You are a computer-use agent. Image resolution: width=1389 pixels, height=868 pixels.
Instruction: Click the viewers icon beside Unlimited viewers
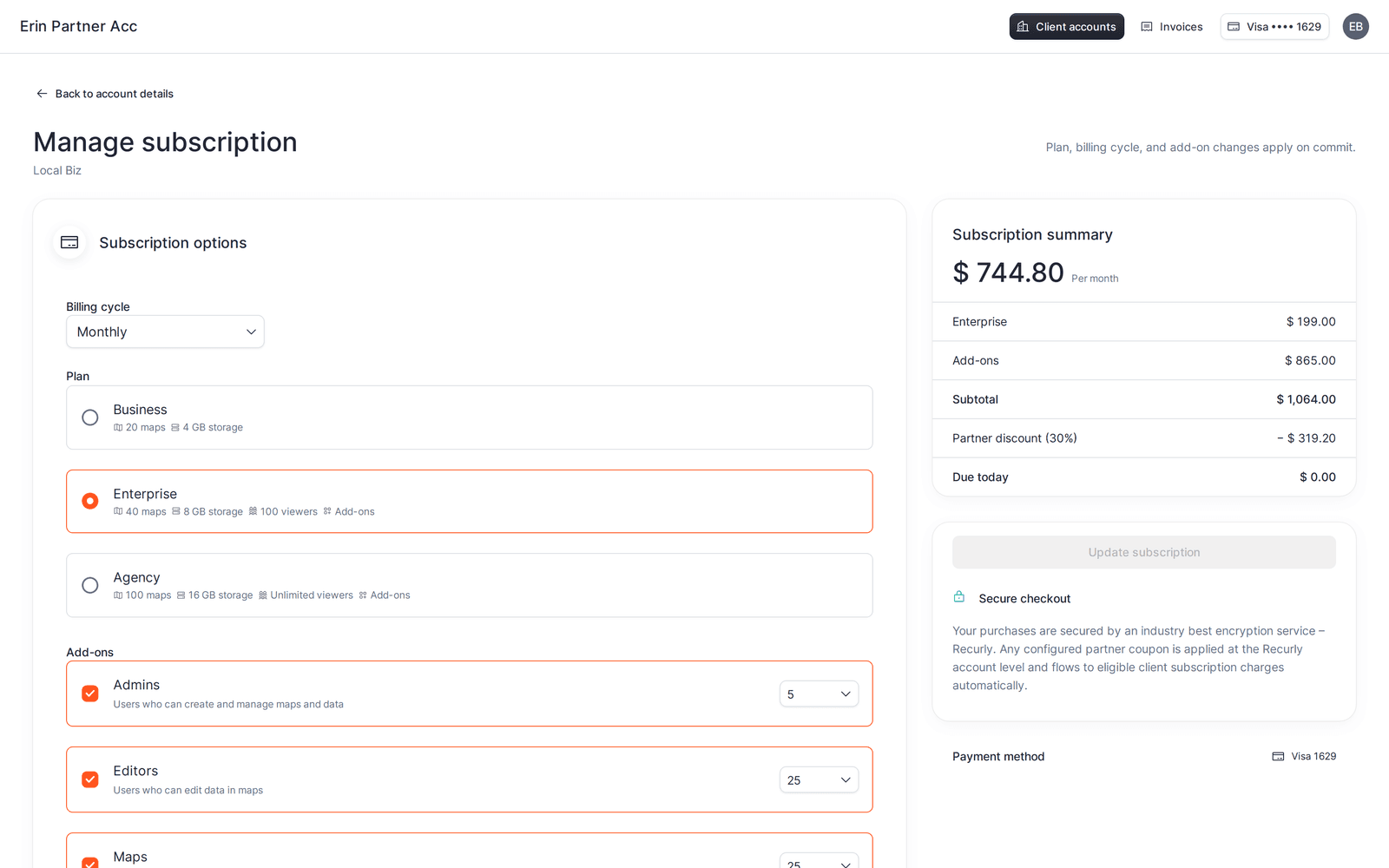click(x=263, y=595)
